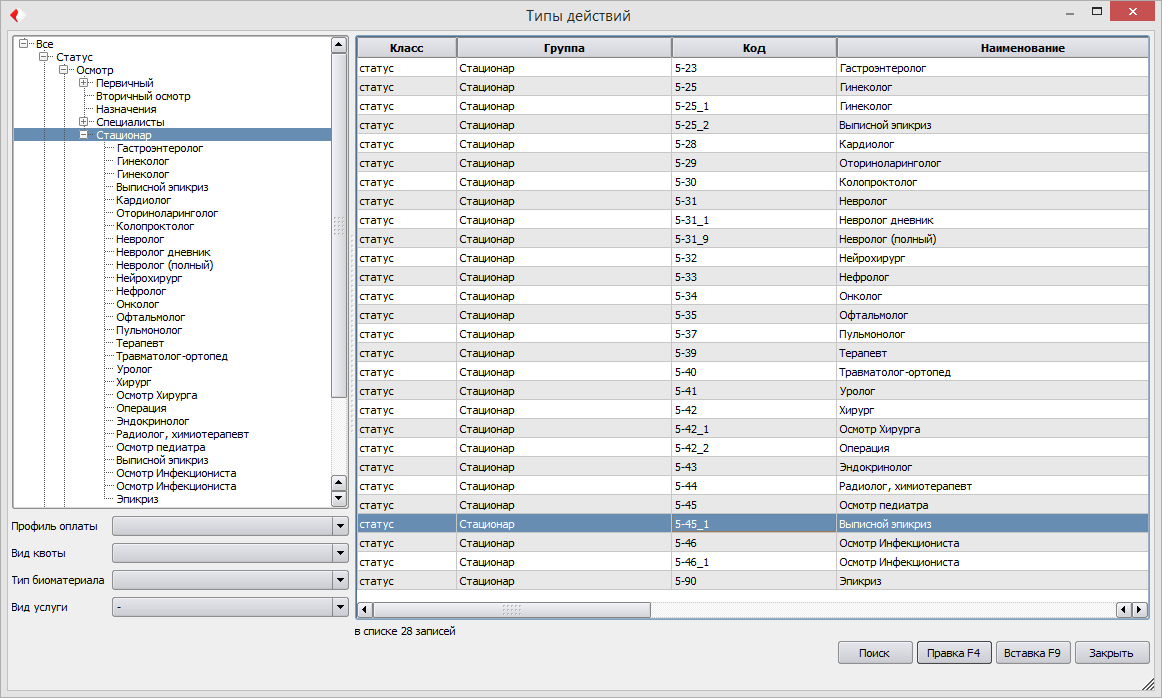Click the Правка F4 button
Viewport: 1162px width, 698px height.
[x=954, y=653]
